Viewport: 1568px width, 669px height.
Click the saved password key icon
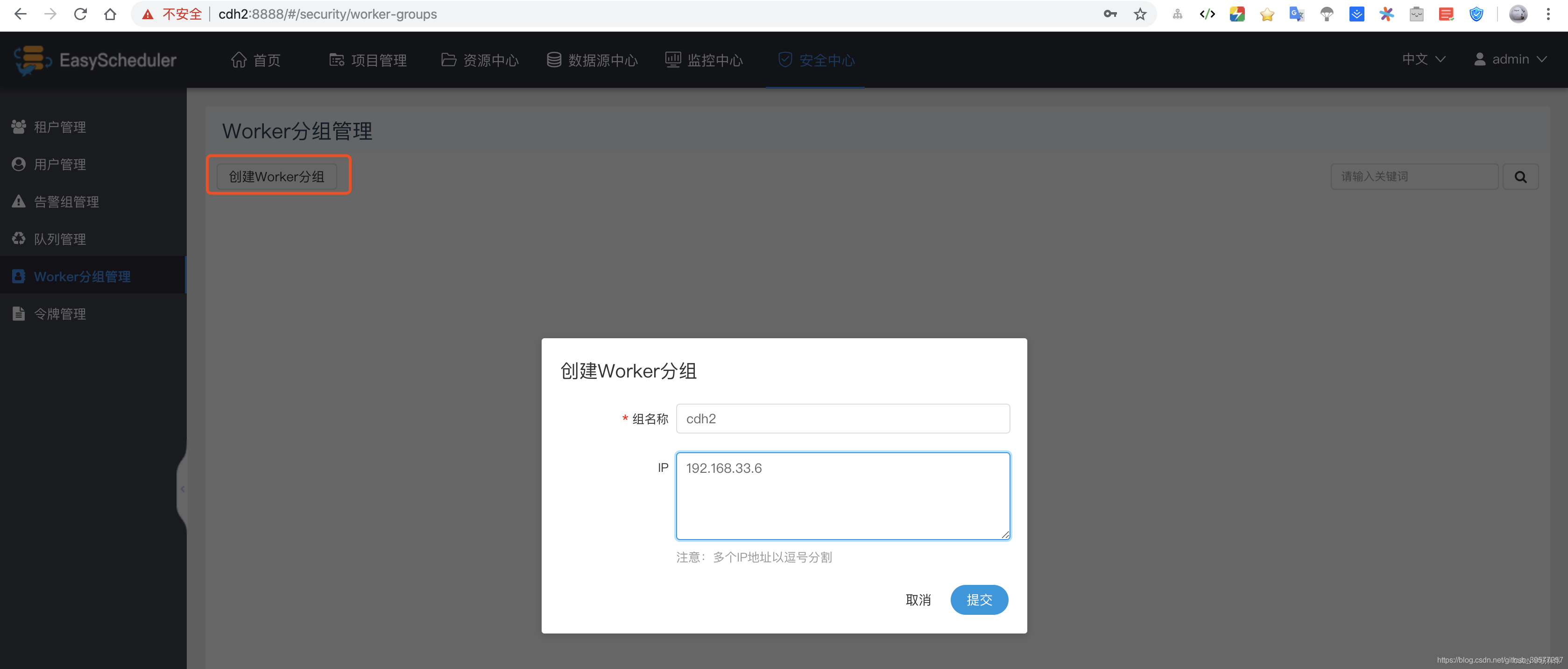(x=1109, y=14)
